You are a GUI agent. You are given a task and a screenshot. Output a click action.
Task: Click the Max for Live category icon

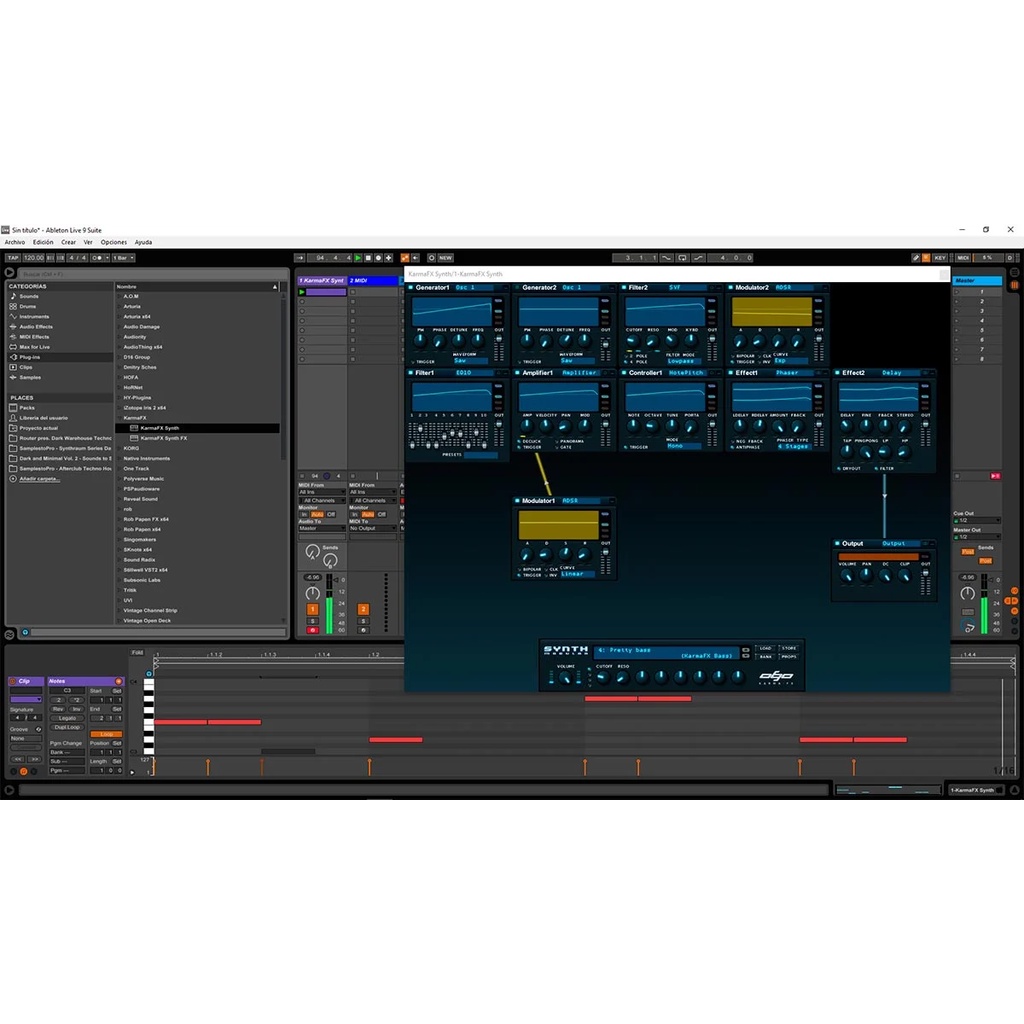(13, 347)
